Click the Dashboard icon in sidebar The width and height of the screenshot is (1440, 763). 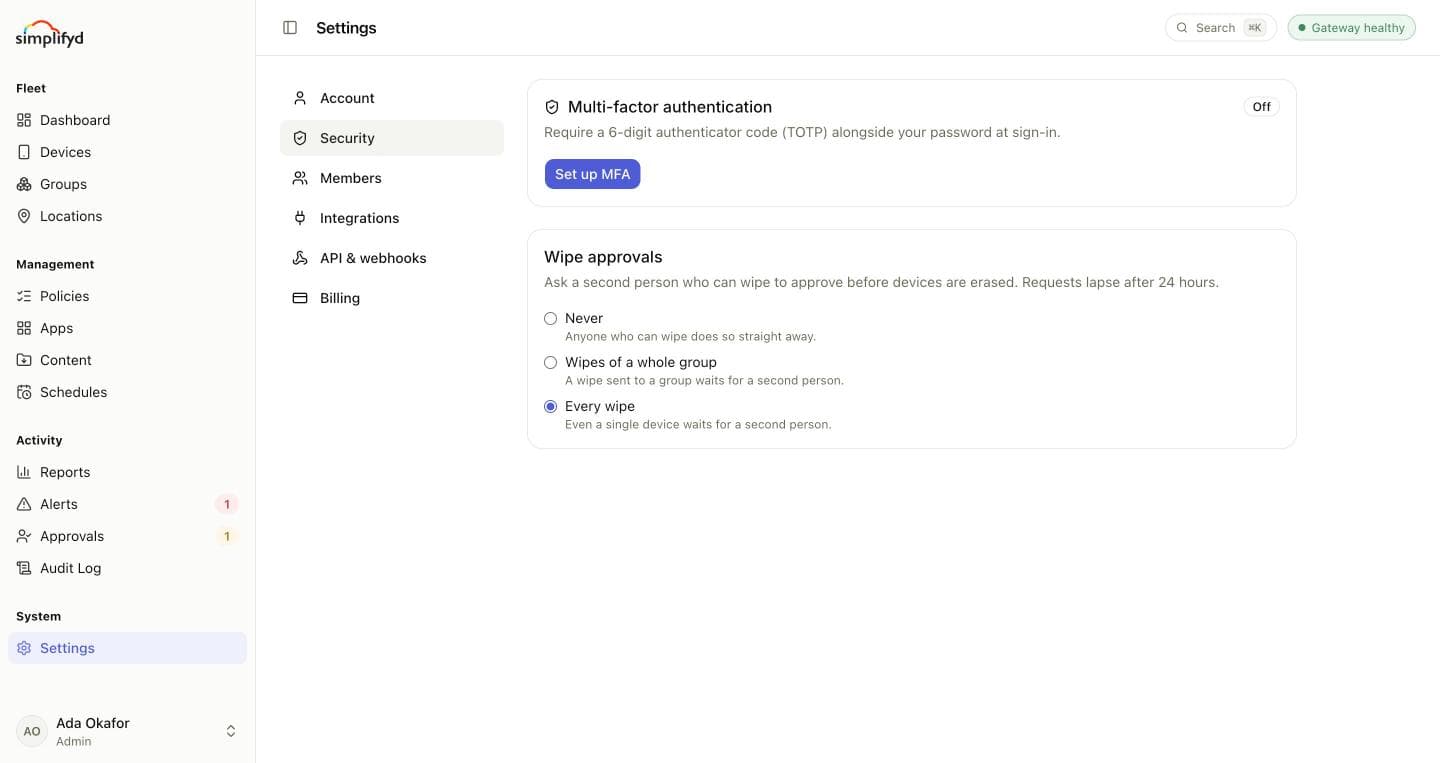(24, 120)
